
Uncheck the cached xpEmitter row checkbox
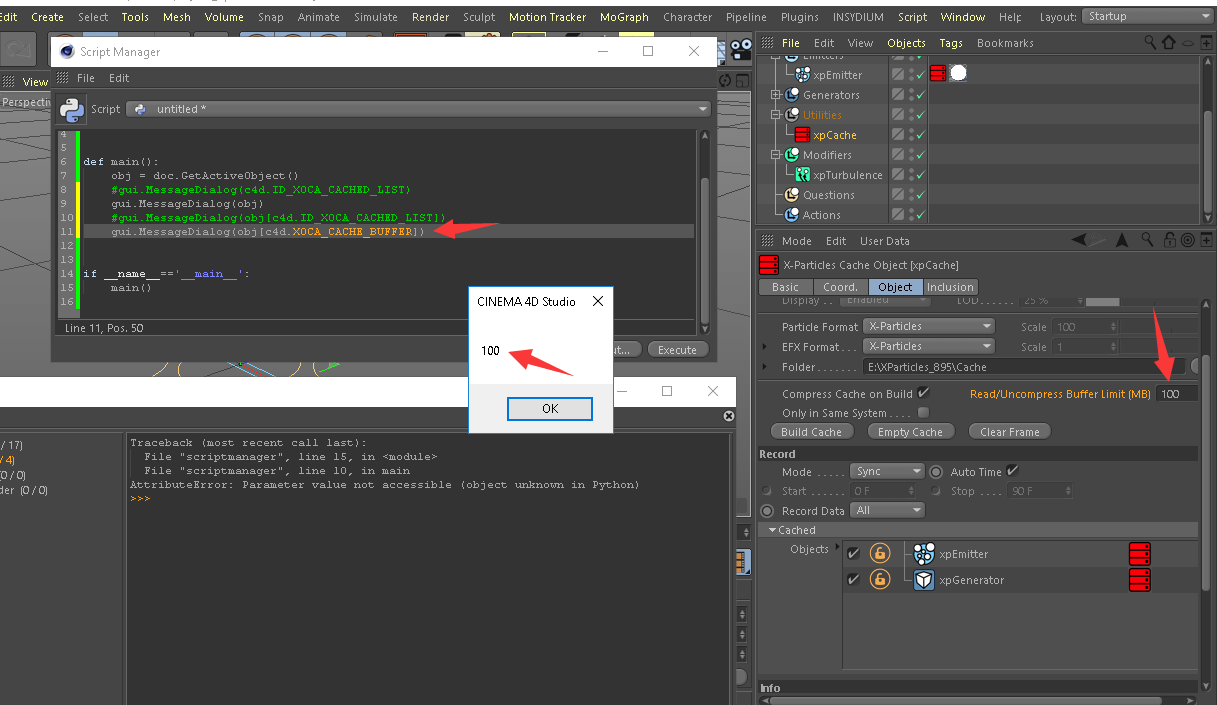coord(853,553)
